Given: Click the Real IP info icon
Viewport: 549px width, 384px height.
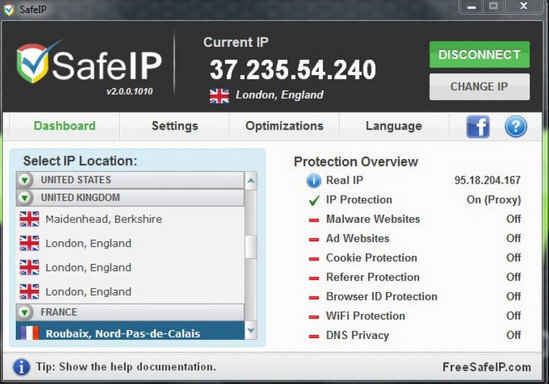Looking at the screenshot, I should tap(314, 181).
